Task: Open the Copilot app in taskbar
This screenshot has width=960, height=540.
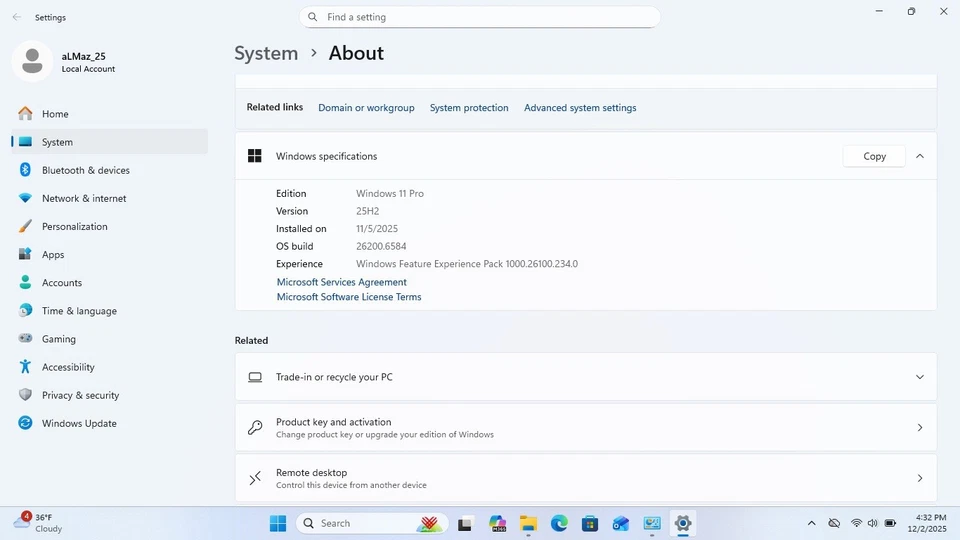Action: [x=497, y=523]
